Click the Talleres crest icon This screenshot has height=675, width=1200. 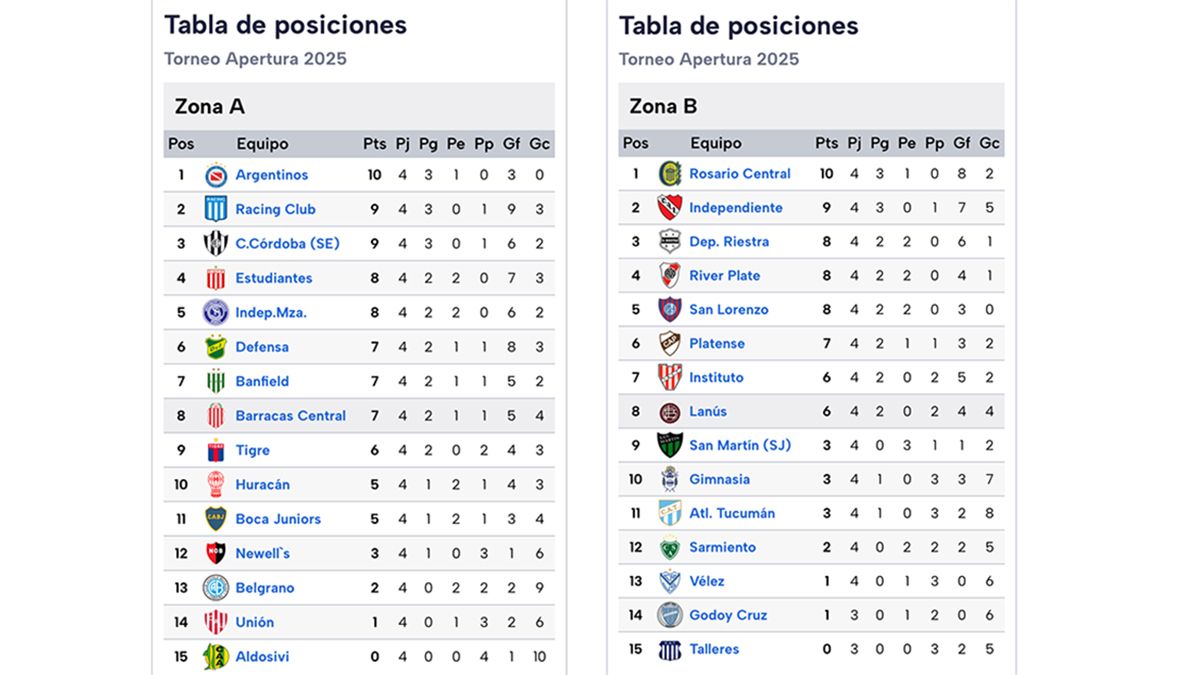pos(670,649)
